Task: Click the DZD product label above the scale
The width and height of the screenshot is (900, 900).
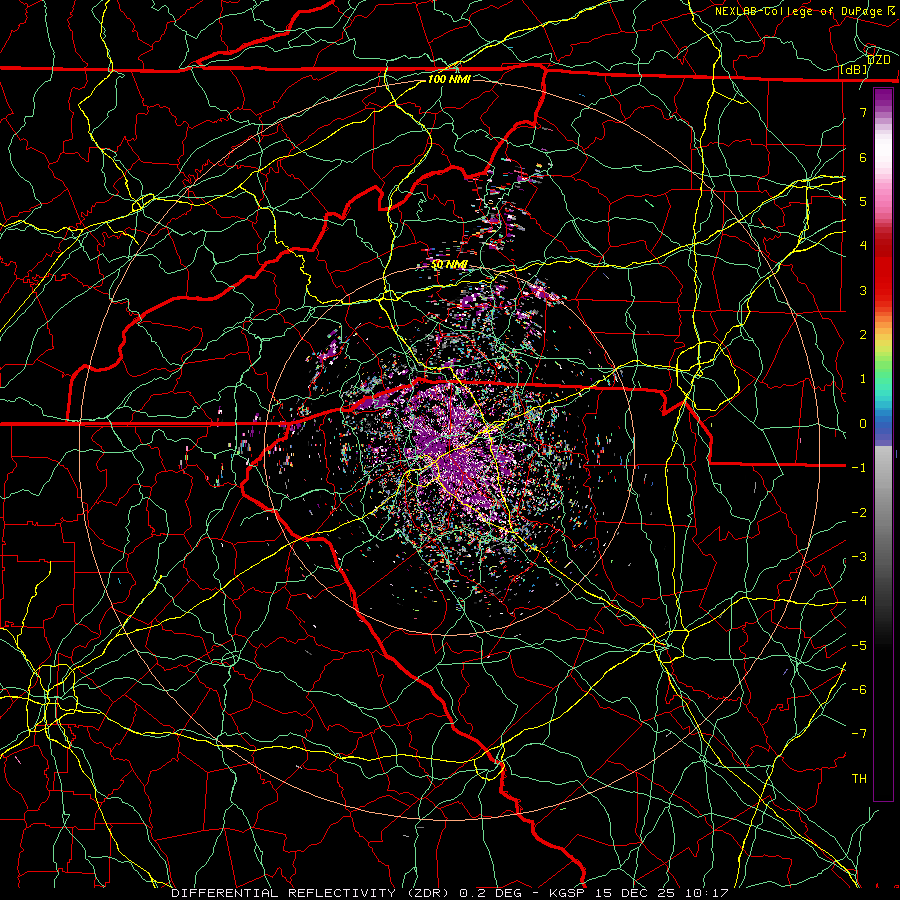Action: click(879, 60)
